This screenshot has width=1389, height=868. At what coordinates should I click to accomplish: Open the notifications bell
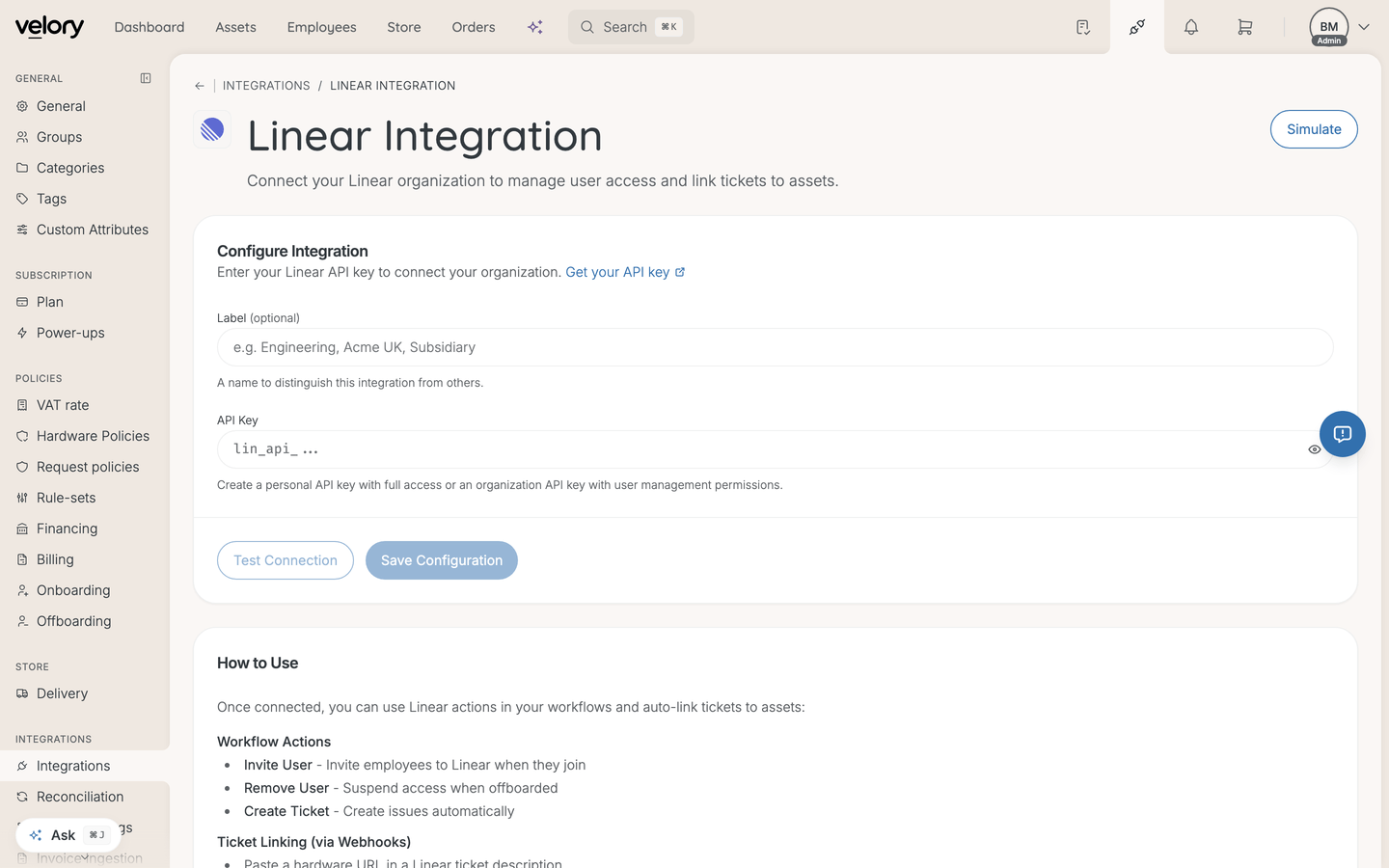[1191, 27]
